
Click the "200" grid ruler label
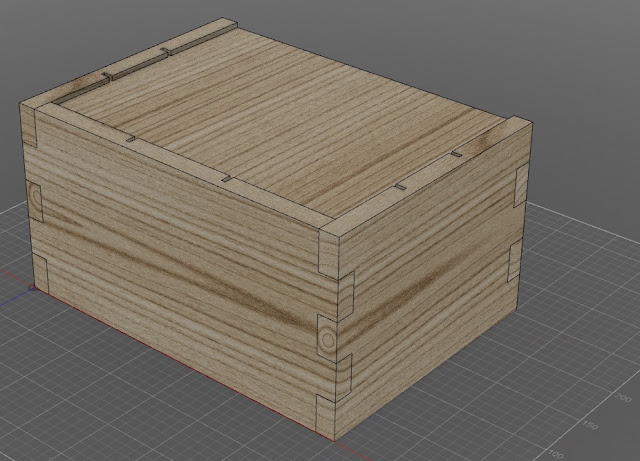pos(622,397)
